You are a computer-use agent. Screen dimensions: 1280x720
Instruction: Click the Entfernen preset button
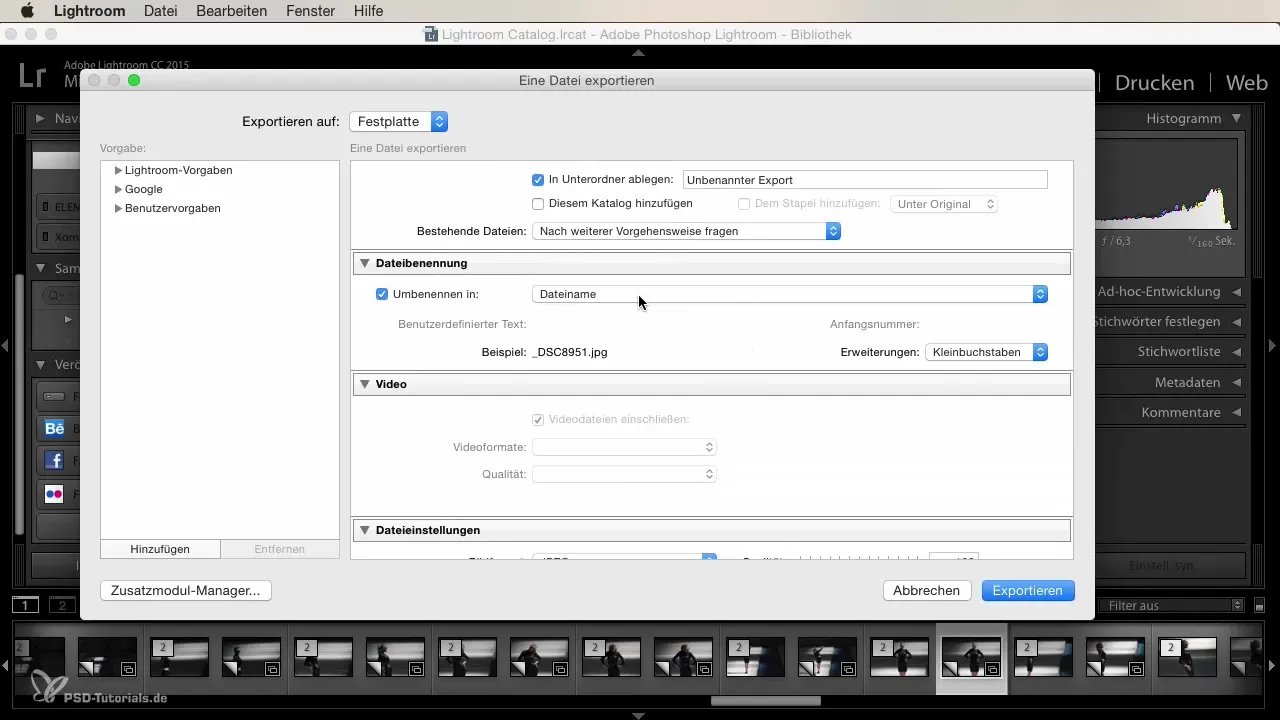click(x=279, y=549)
